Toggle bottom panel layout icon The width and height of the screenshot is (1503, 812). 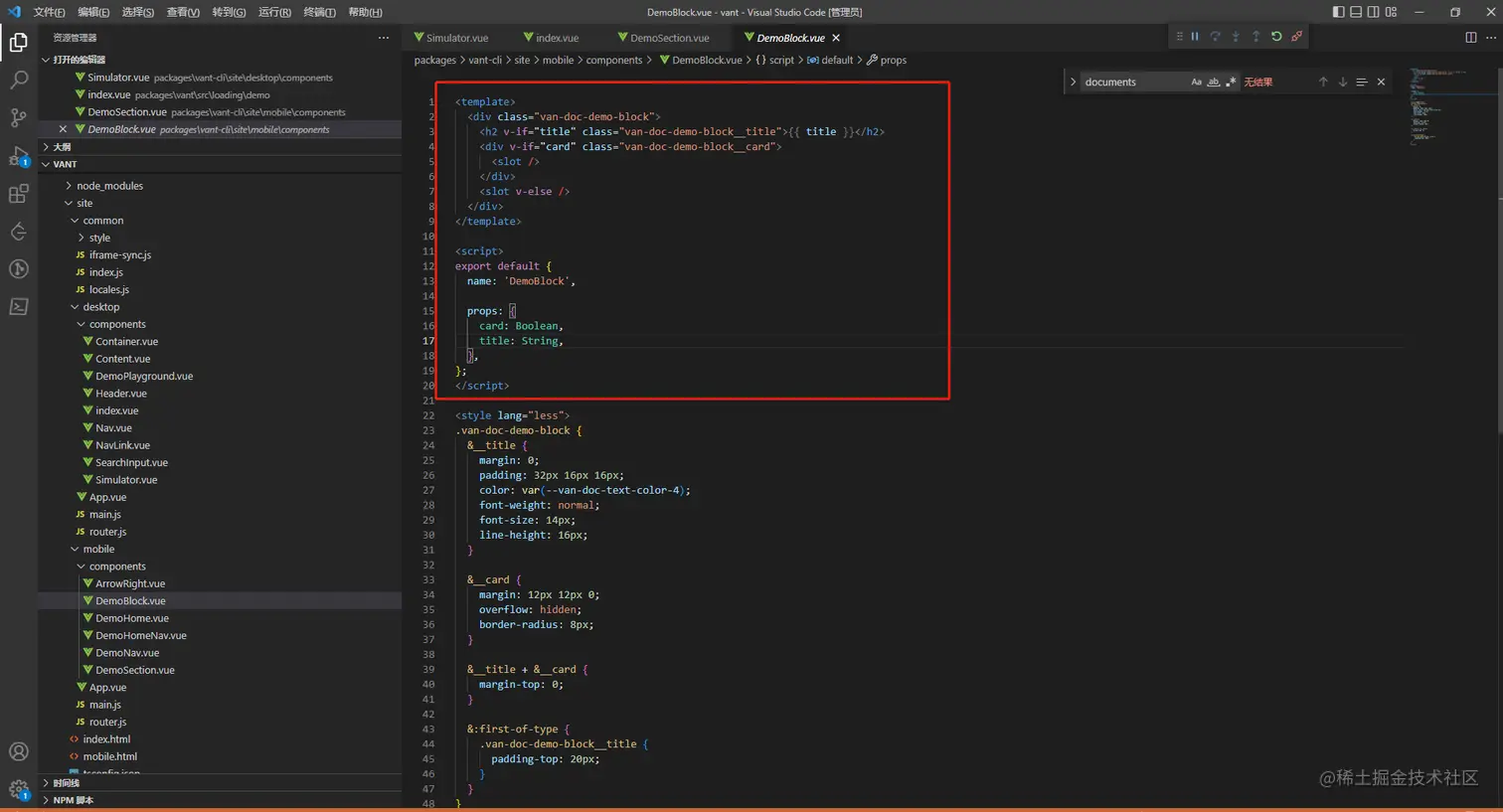[1356, 12]
